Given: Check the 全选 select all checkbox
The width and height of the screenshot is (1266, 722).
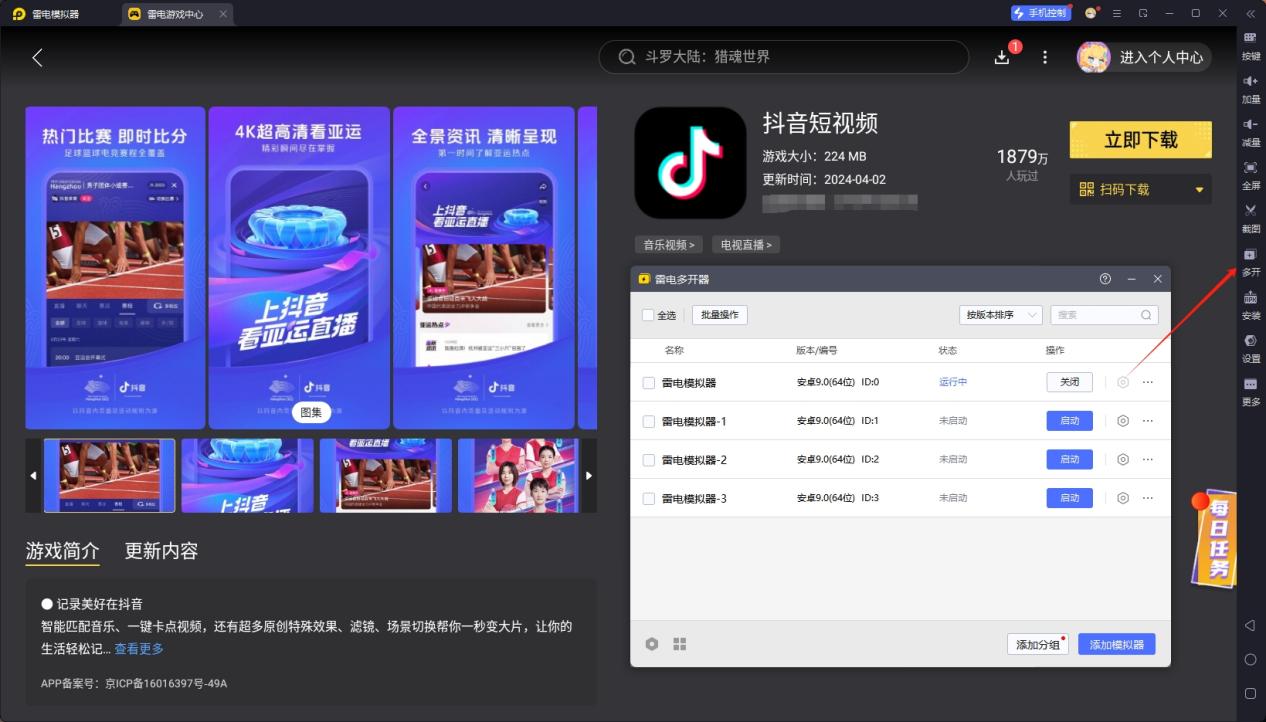Looking at the screenshot, I should (x=648, y=315).
